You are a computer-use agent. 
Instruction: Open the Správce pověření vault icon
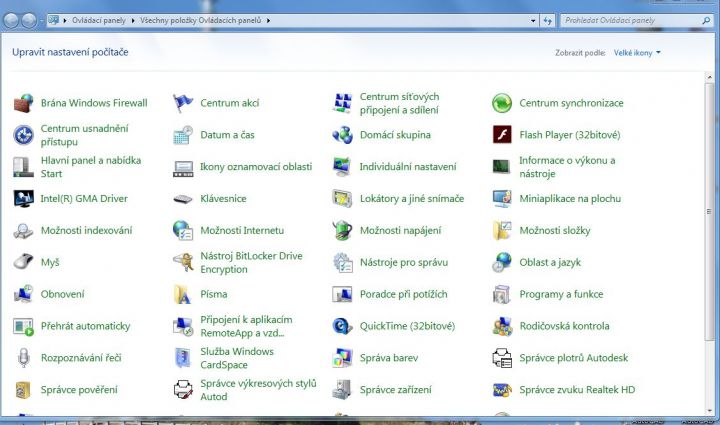click(x=23, y=390)
